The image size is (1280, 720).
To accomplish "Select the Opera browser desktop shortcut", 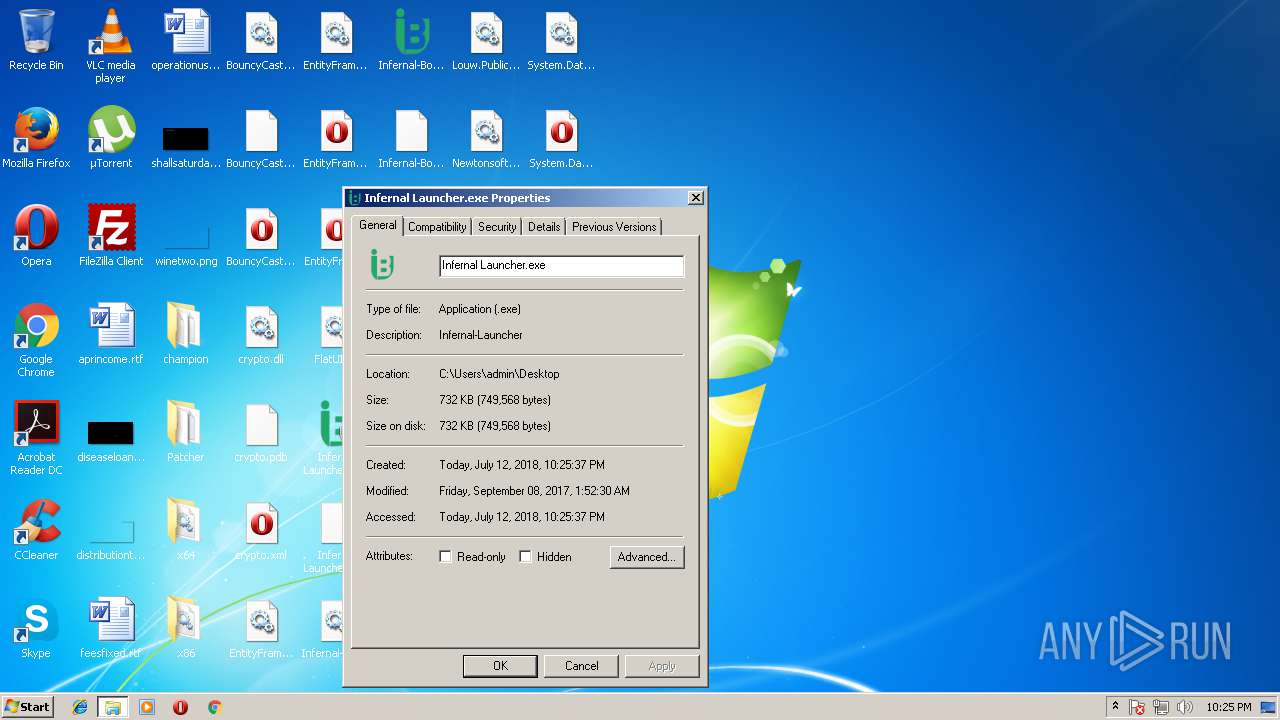I will pyautogui.click(x=36, y=236).
